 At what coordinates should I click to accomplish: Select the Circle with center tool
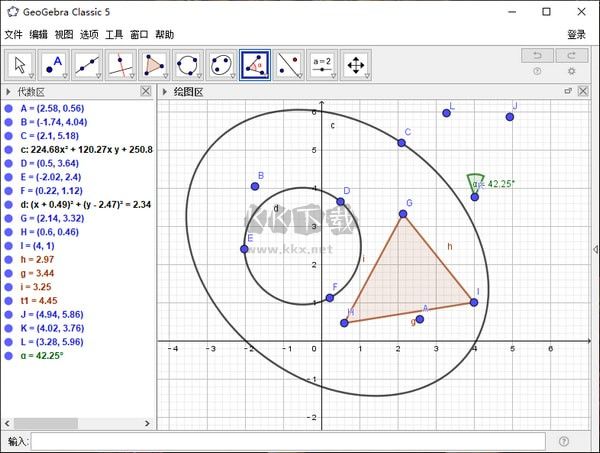[x=187, y=65]
